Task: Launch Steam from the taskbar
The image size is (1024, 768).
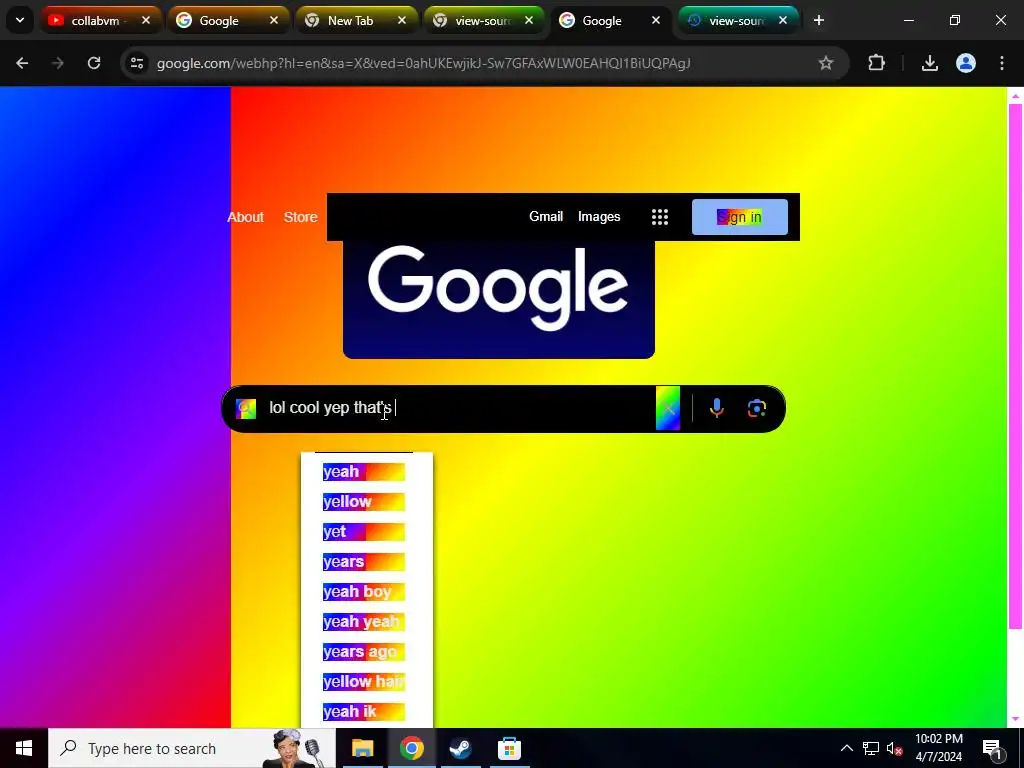Action: point(460,748)
